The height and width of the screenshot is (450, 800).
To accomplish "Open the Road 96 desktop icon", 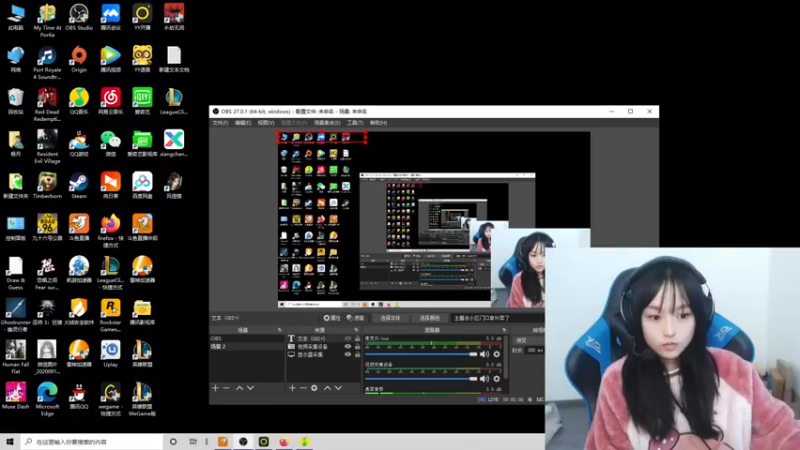I will click(x=47, y=228).
